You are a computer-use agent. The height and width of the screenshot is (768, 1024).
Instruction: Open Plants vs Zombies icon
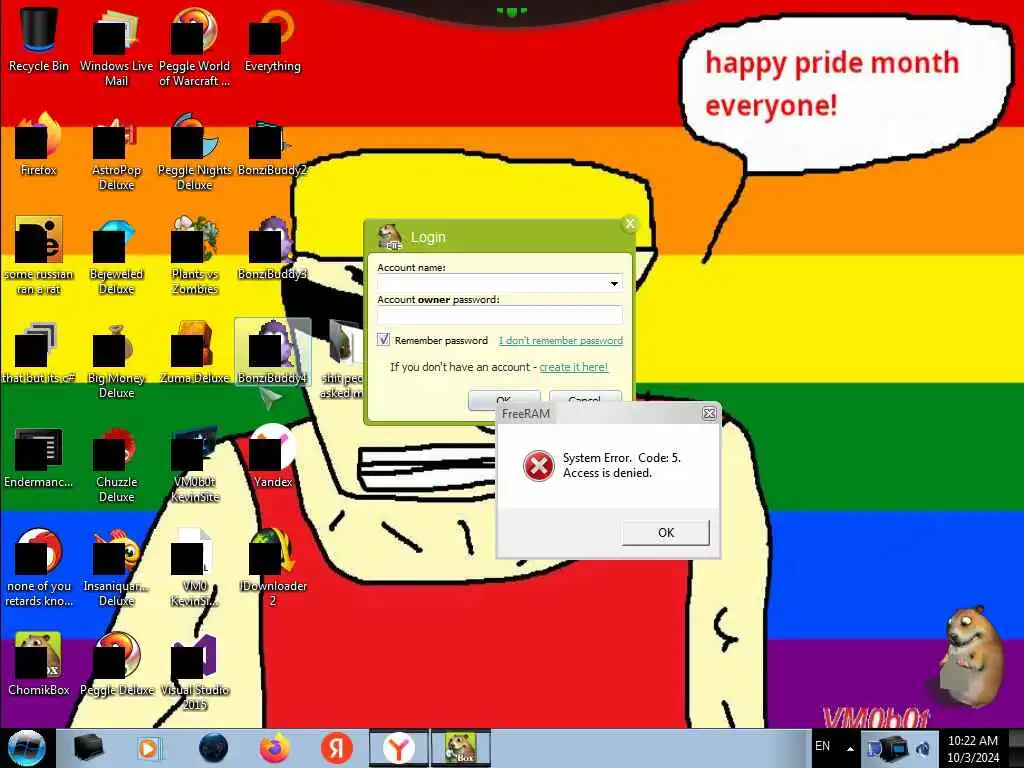195,255
